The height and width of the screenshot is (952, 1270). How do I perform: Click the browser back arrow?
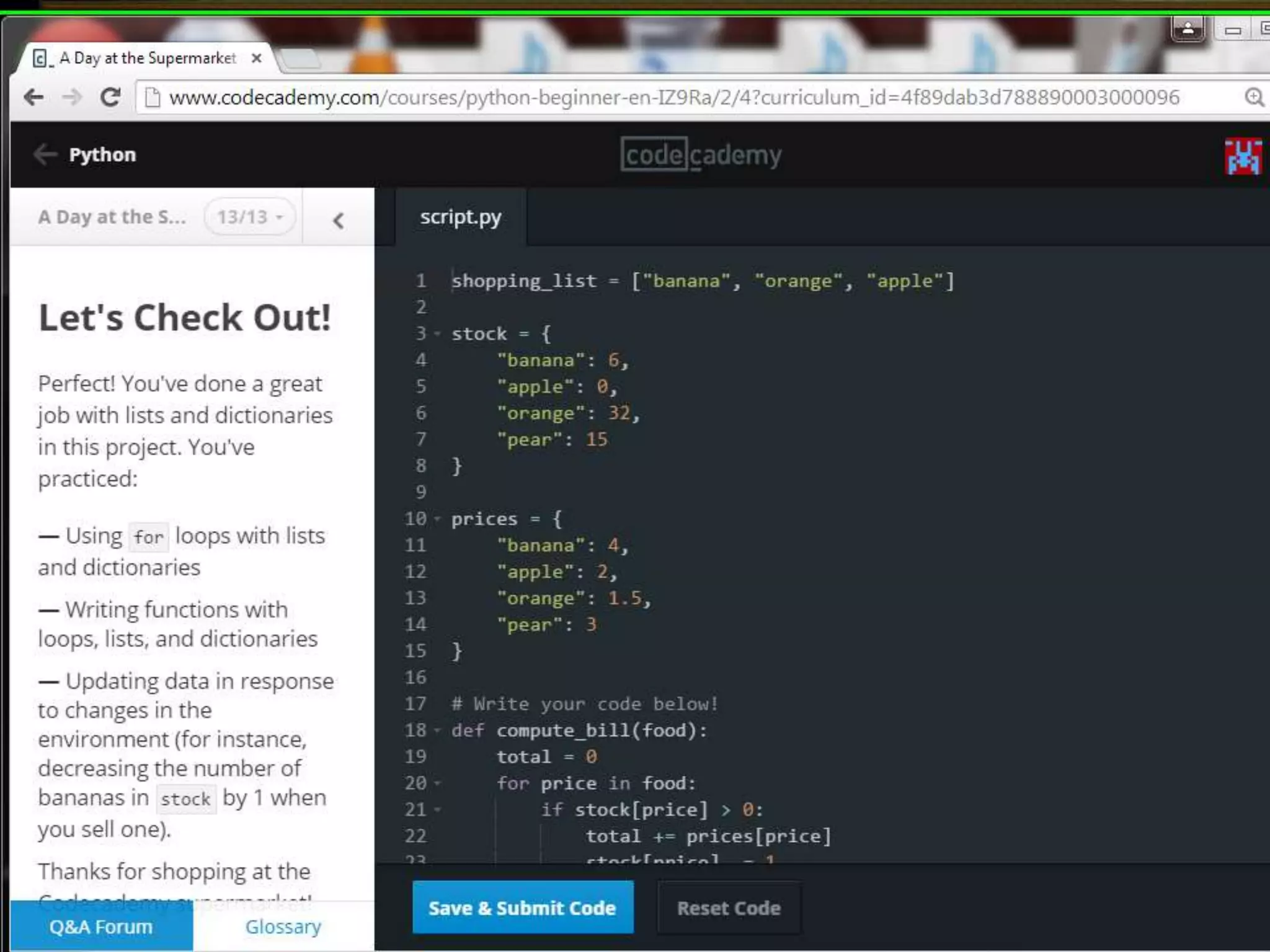pos(33,97)
